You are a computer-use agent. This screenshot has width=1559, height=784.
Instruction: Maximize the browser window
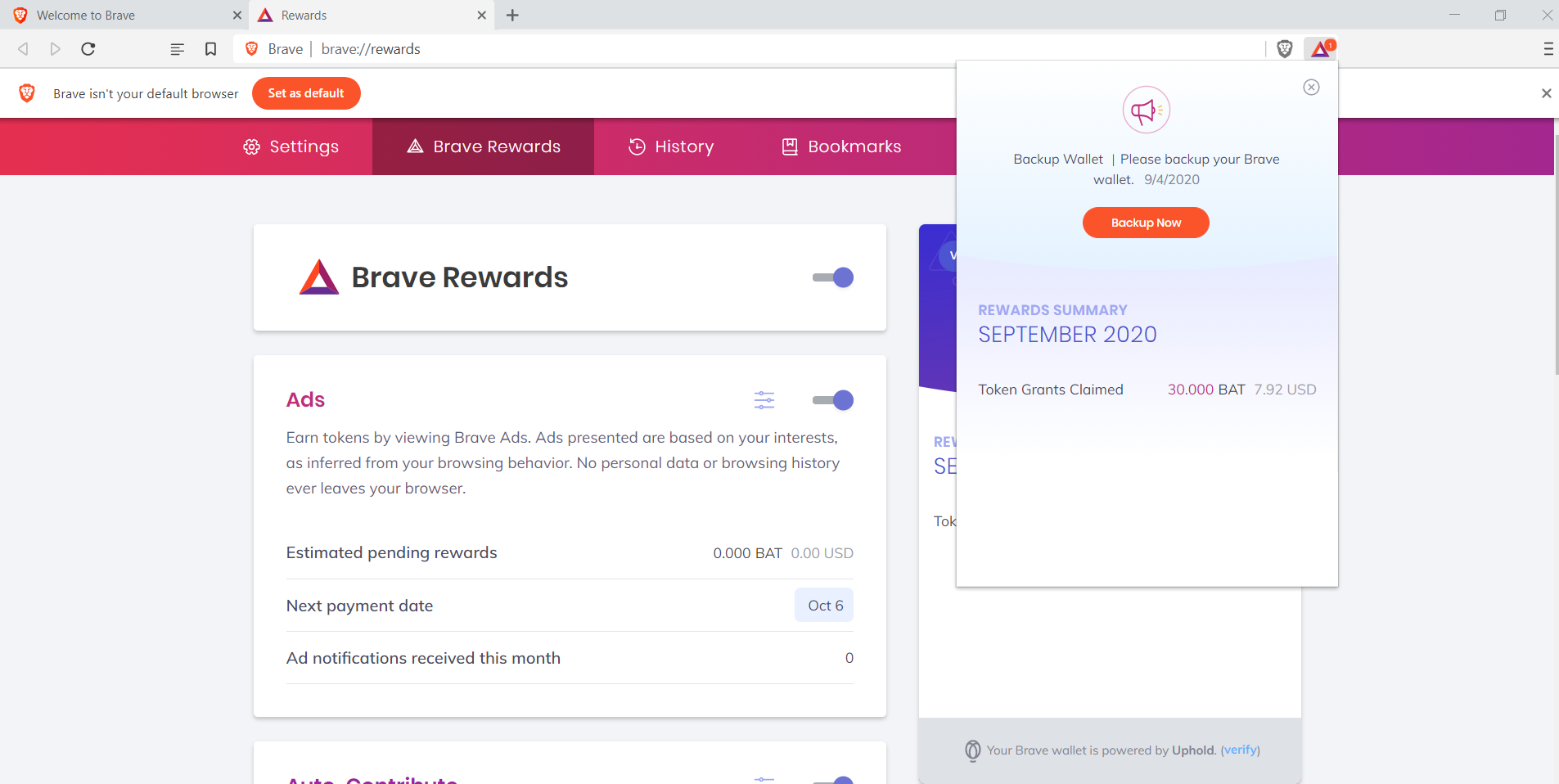1500,16
